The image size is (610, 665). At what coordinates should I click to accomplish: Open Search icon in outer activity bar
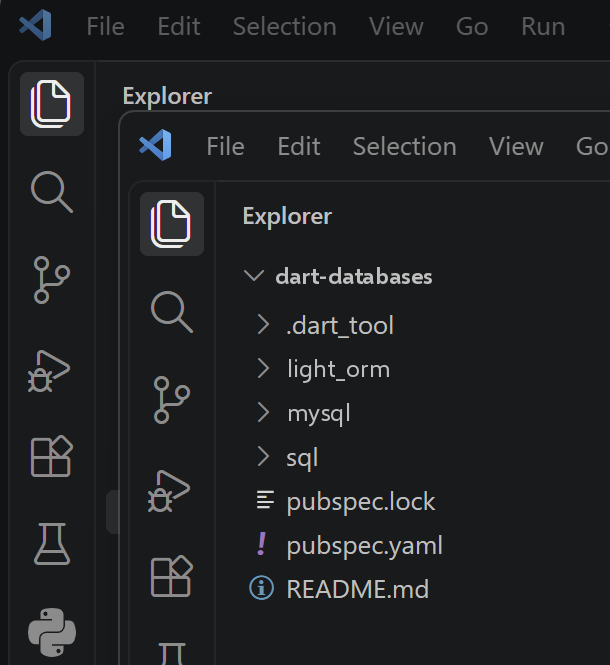coord(52,192)
